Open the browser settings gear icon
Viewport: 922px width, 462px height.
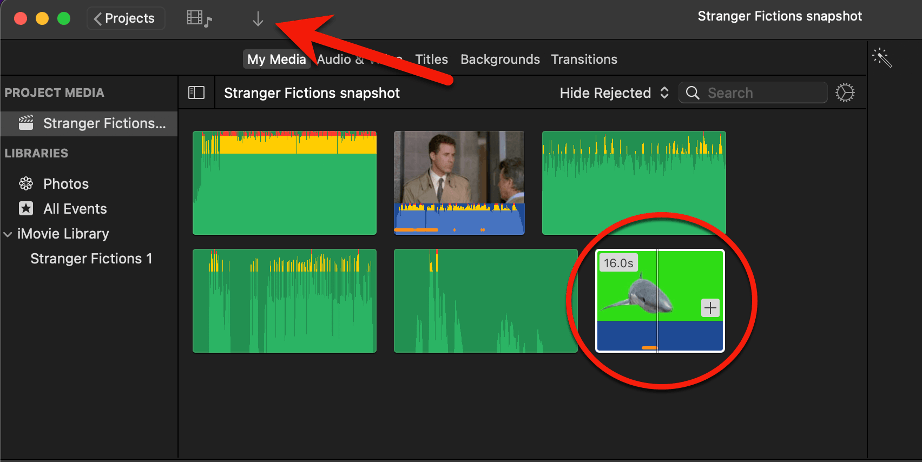[845, 93]
